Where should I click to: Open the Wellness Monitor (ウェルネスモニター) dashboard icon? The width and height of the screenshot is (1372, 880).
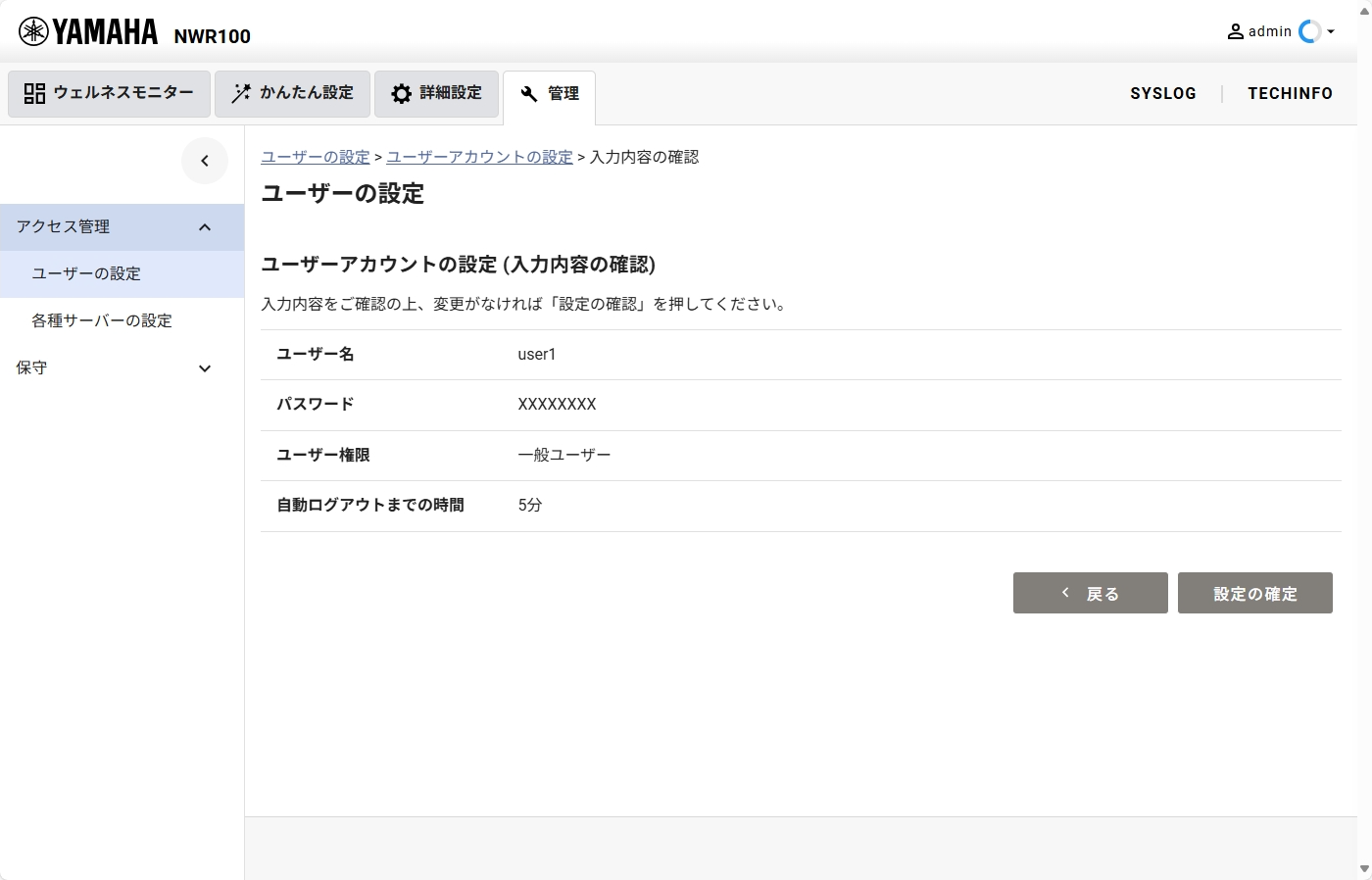(34, 93)
